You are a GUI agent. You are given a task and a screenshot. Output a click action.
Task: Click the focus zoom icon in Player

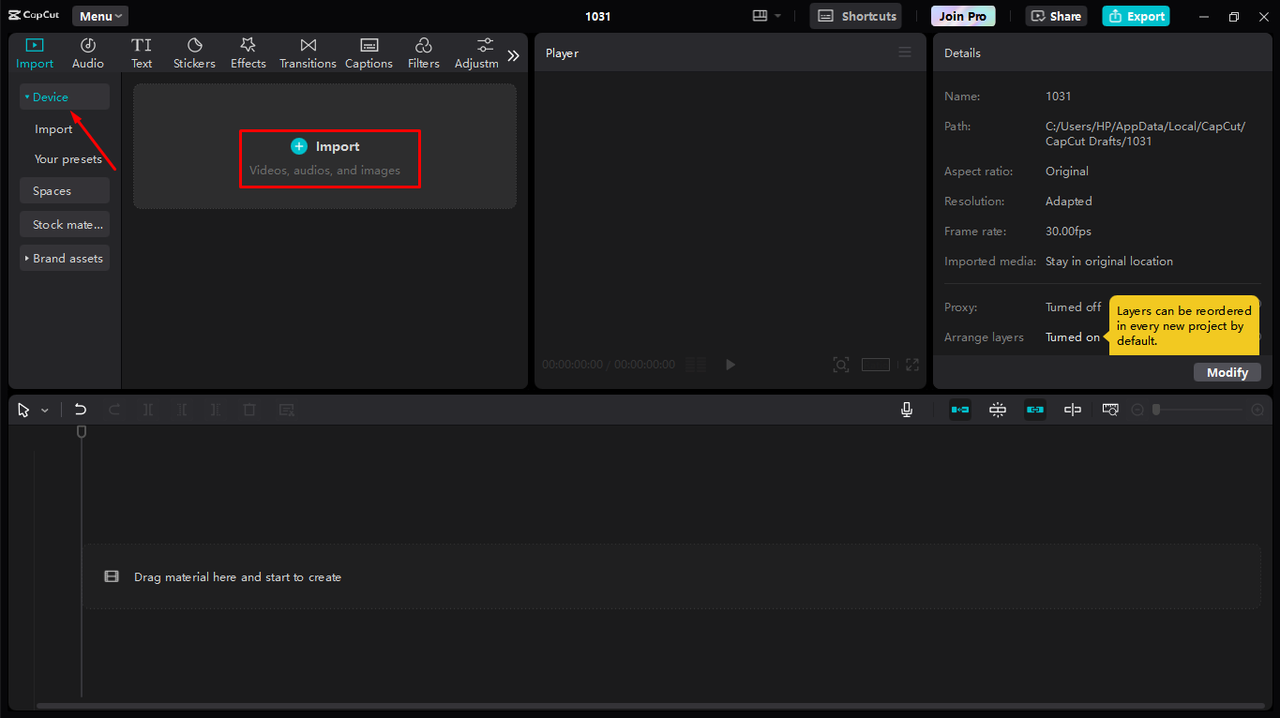pos(841,365)
